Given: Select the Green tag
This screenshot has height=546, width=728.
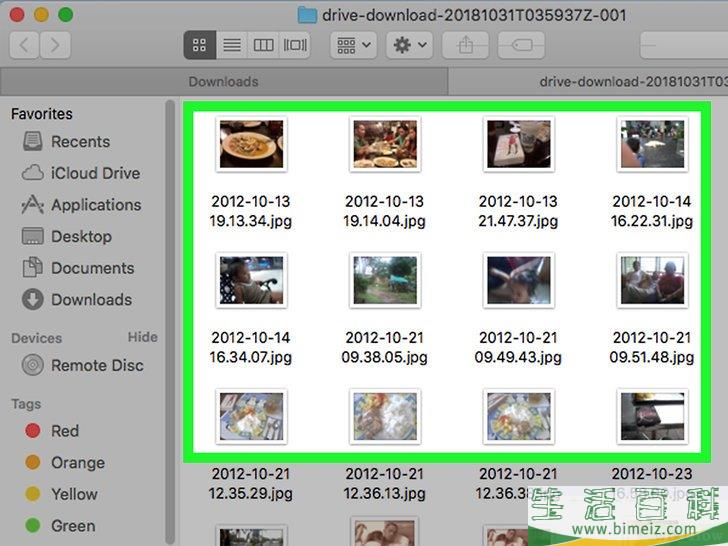Looking at the screenshot, I should pos(60,526).
